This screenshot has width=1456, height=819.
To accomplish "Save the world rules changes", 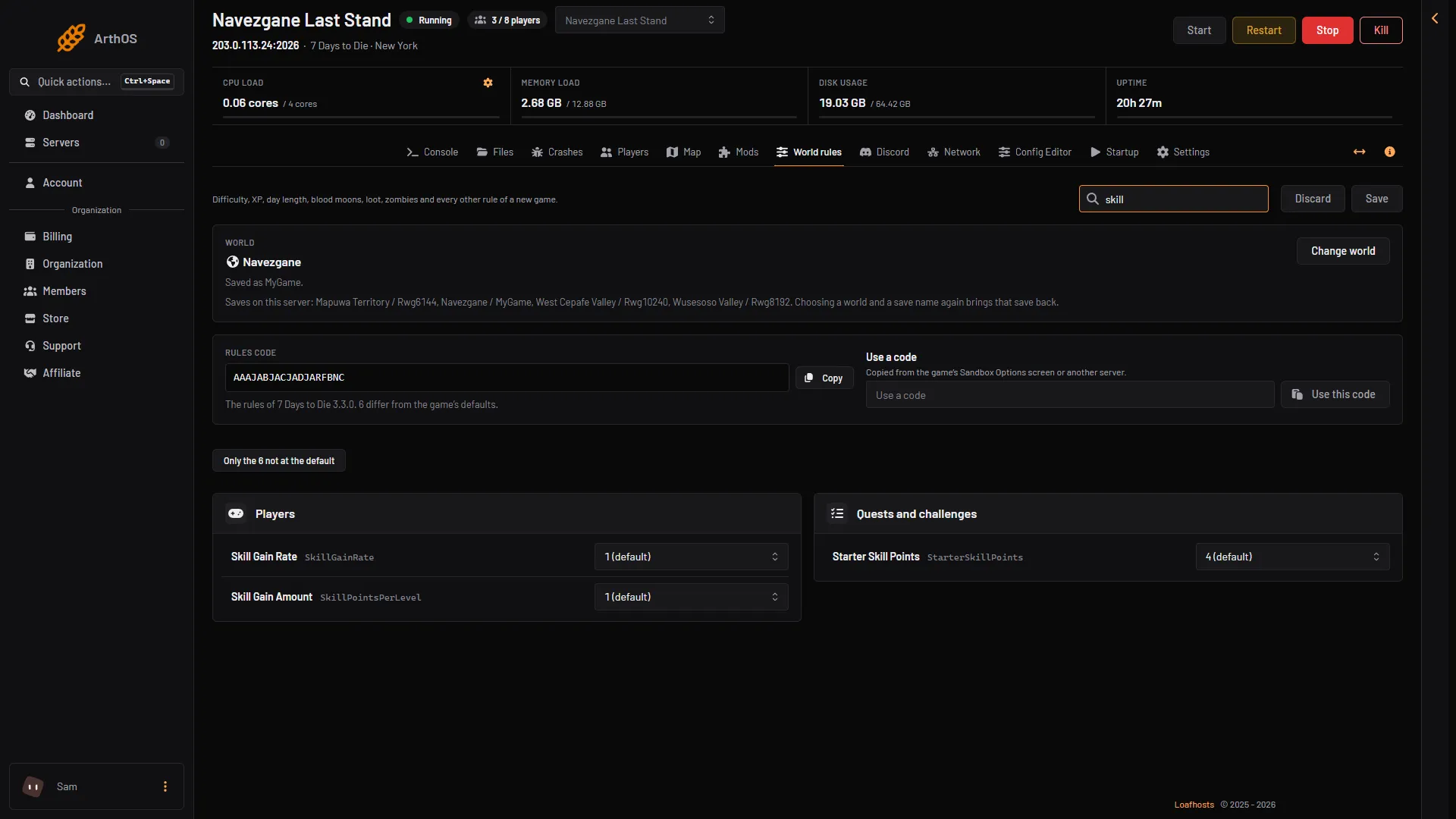I will tap(1376, 199).
